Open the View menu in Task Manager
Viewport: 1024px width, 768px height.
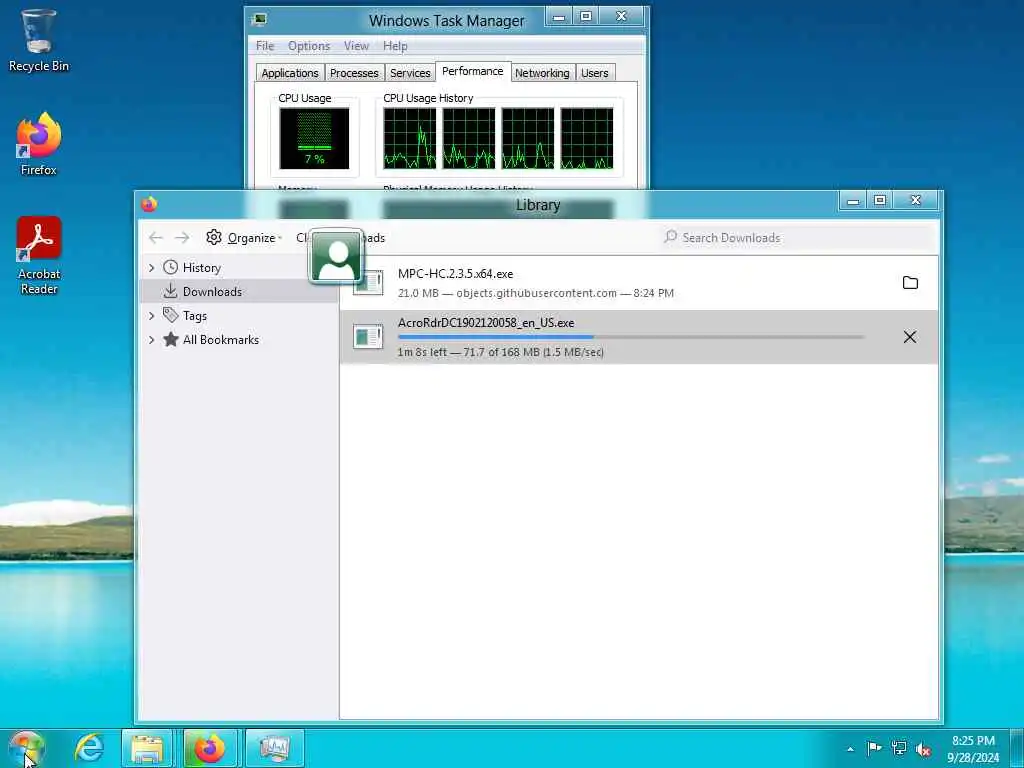(x=356, y=46)
